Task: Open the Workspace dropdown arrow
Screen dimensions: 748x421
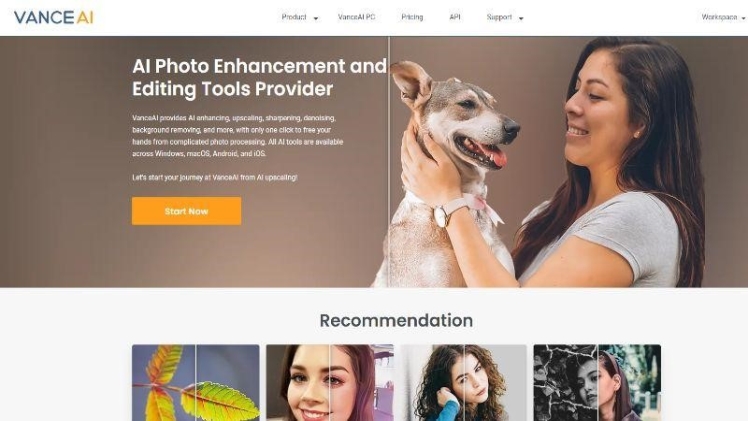Action: tap(743, 18)
